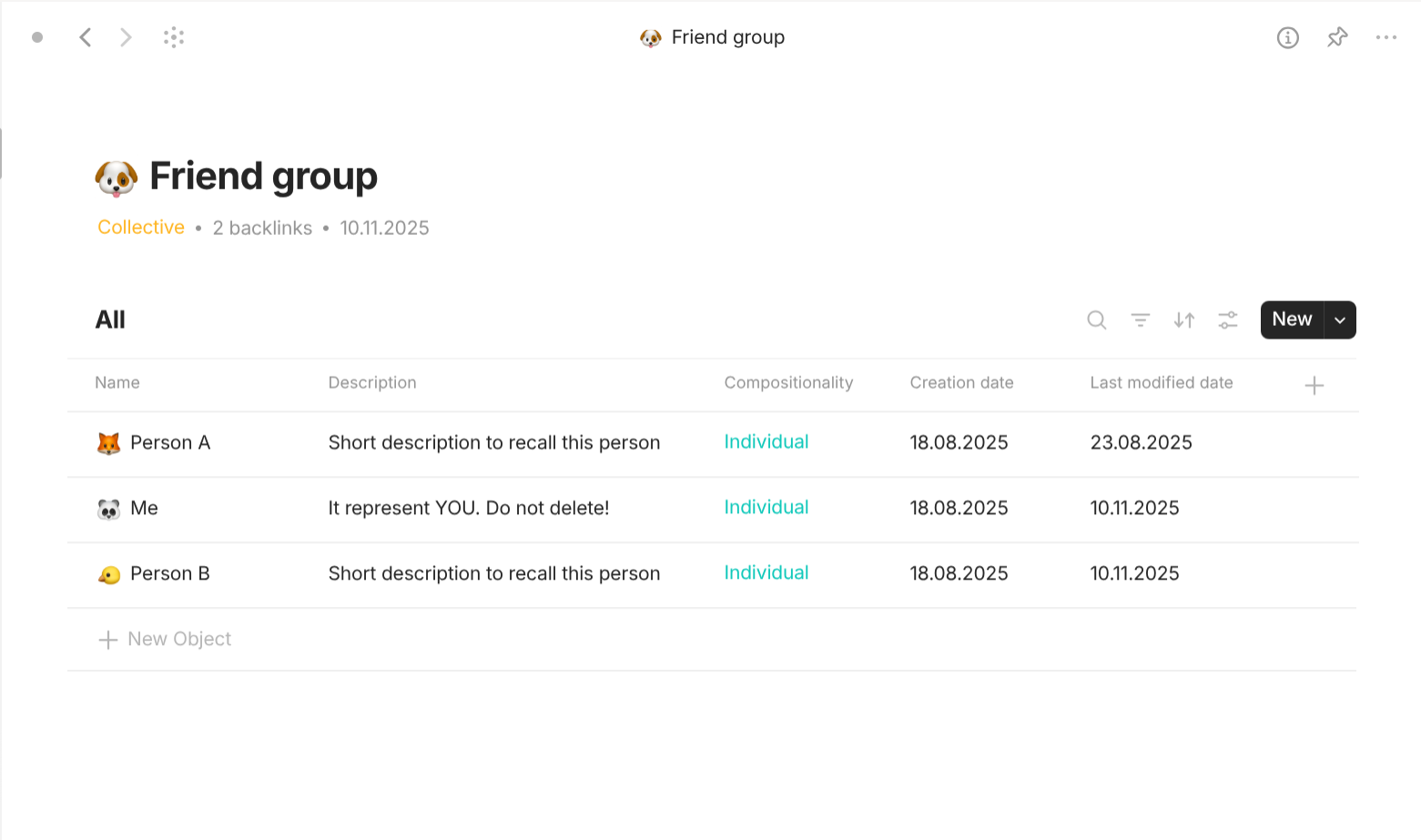This screenshot has width=1421, height=840.
Task: Open the Collective type link
Action: (x=141, y=228)
